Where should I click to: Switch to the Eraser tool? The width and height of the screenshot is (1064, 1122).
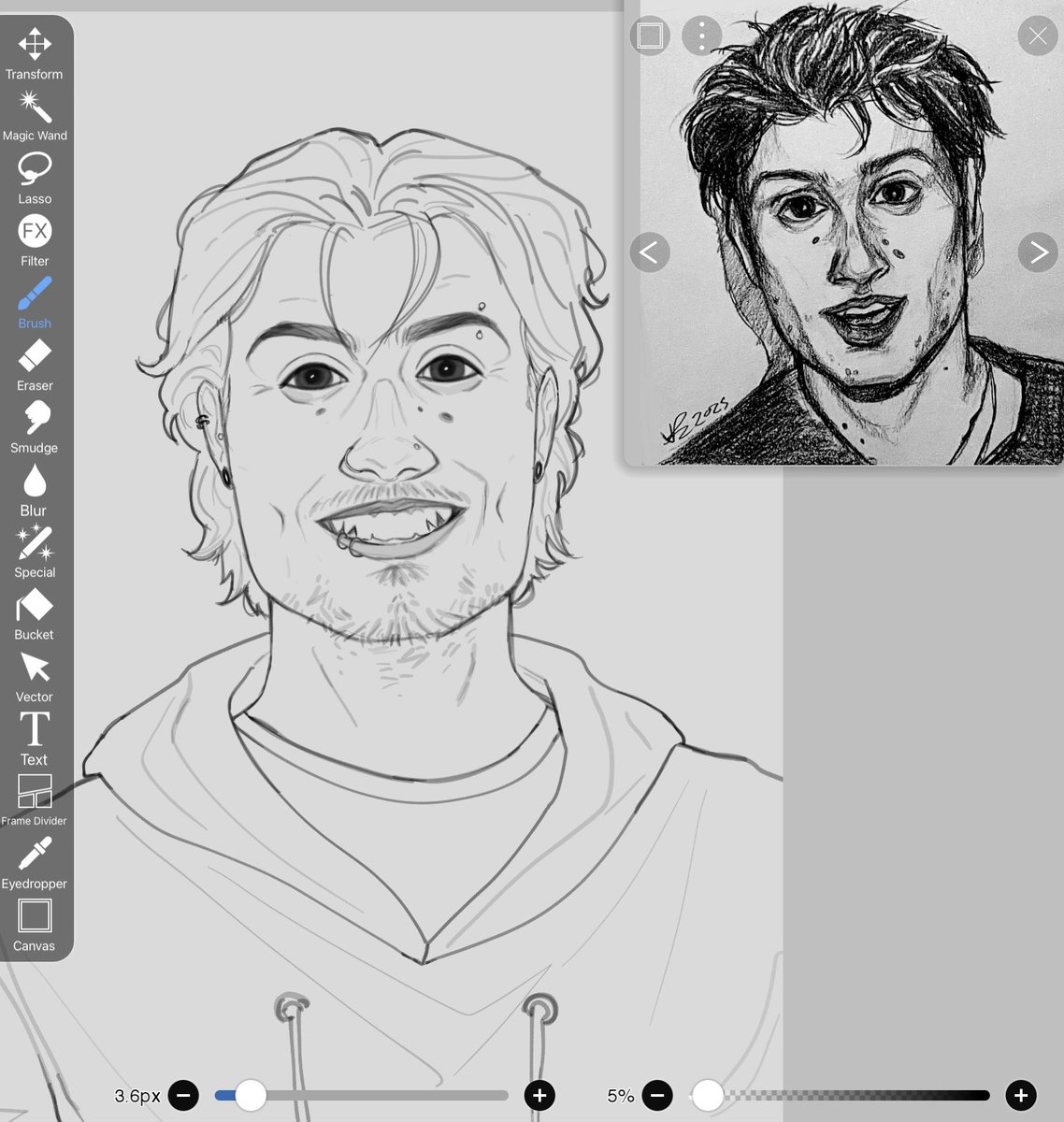tap(35, 366)
